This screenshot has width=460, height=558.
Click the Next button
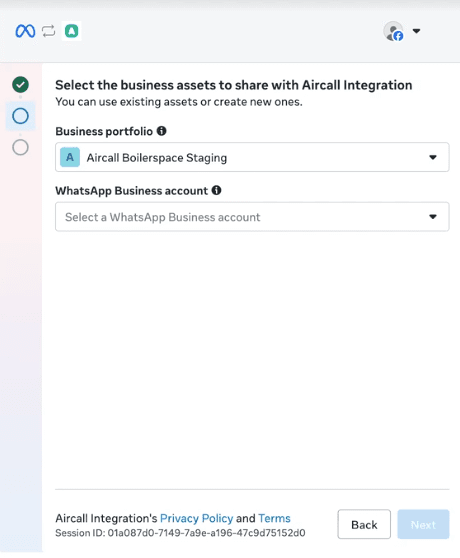423,525
